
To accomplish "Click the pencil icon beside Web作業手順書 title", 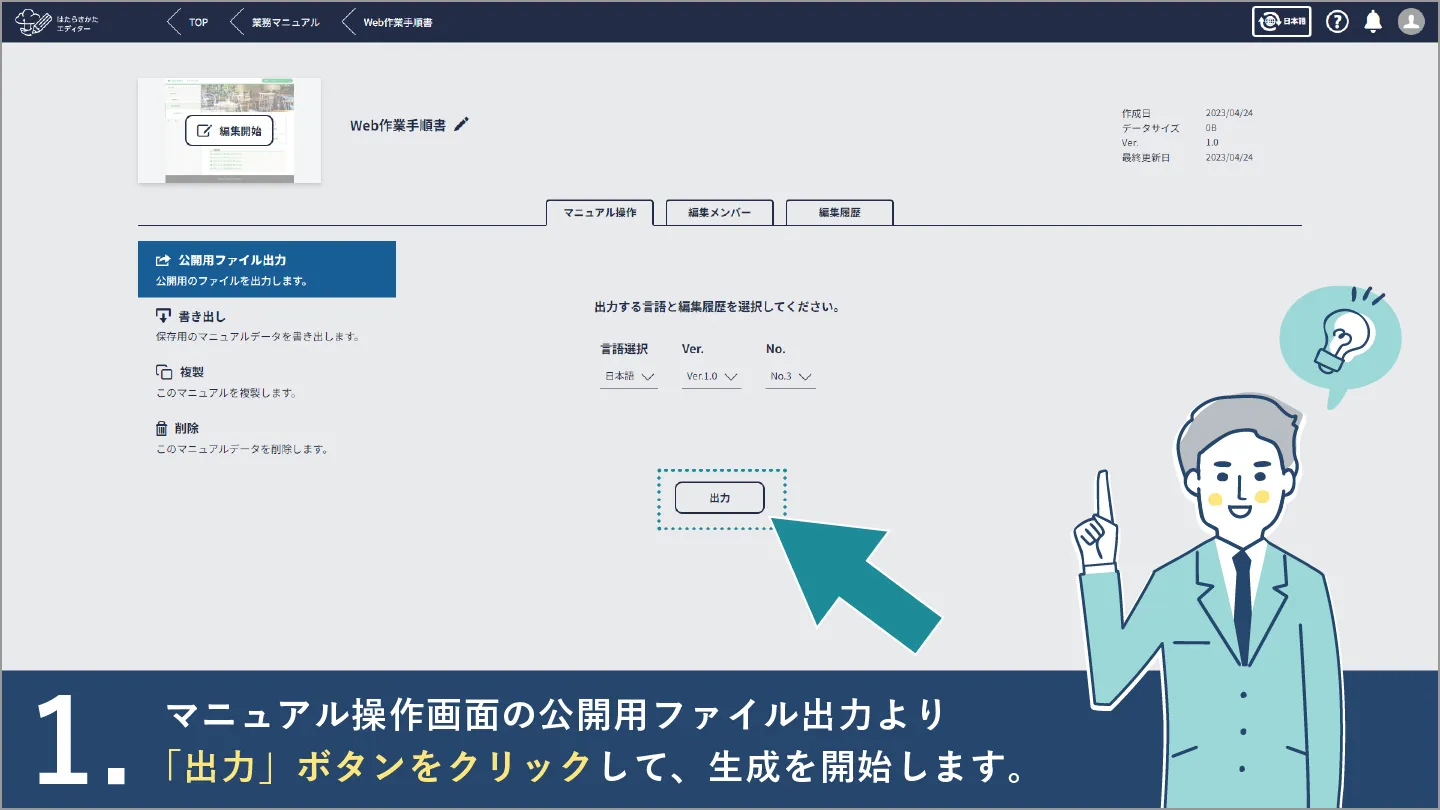I will (x=461, y=125).
